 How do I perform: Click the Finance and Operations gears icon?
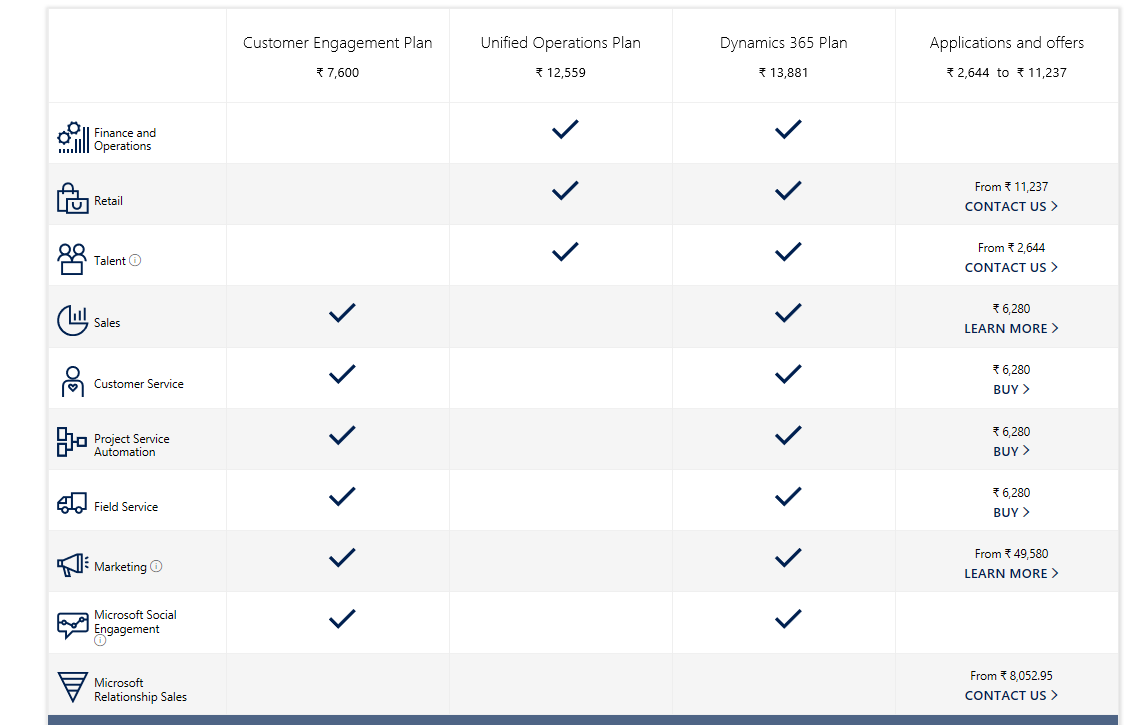tap(73, 138)
